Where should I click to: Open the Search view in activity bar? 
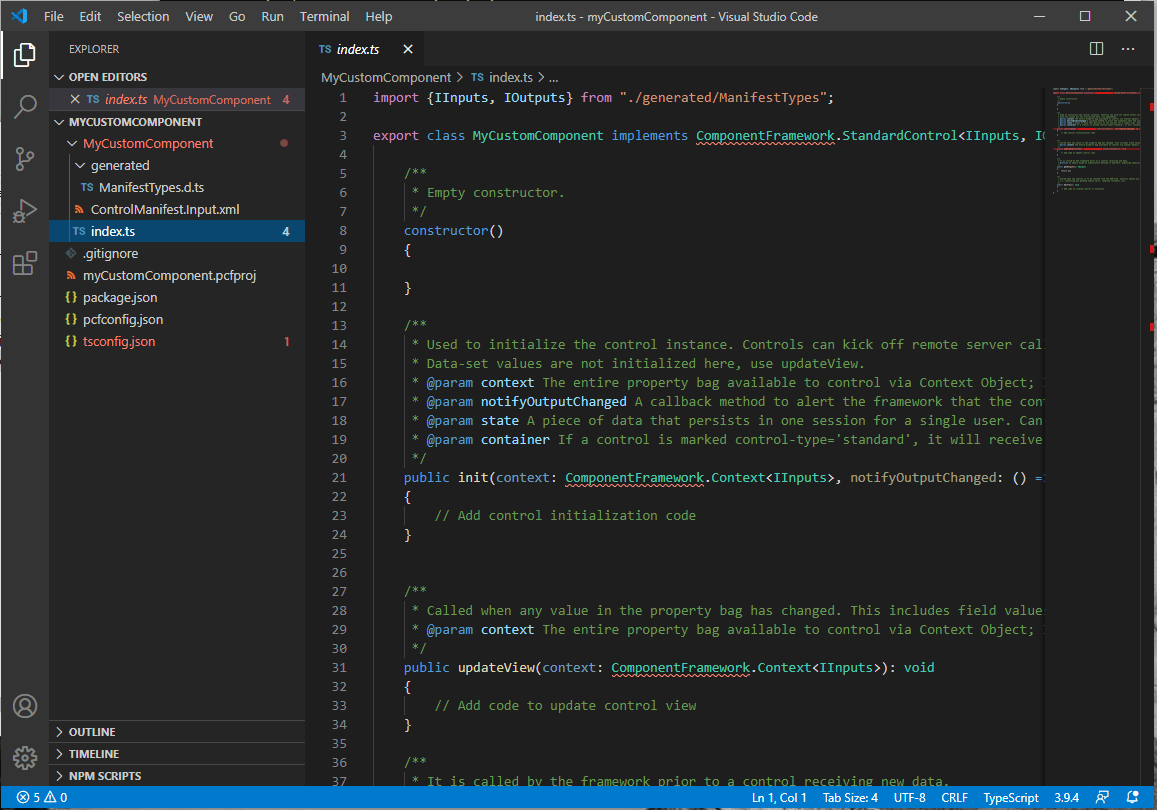[x=25, y=106]
